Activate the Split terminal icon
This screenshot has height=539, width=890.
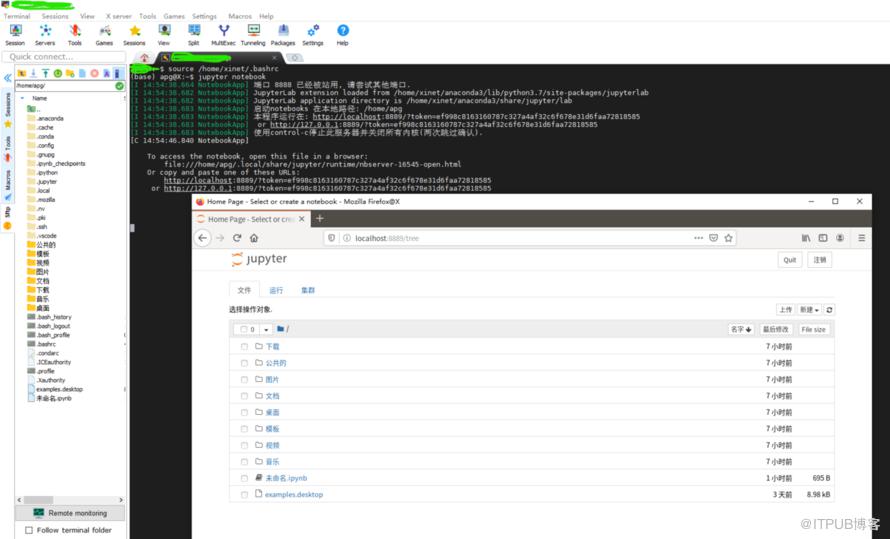(x=194, y=35)
